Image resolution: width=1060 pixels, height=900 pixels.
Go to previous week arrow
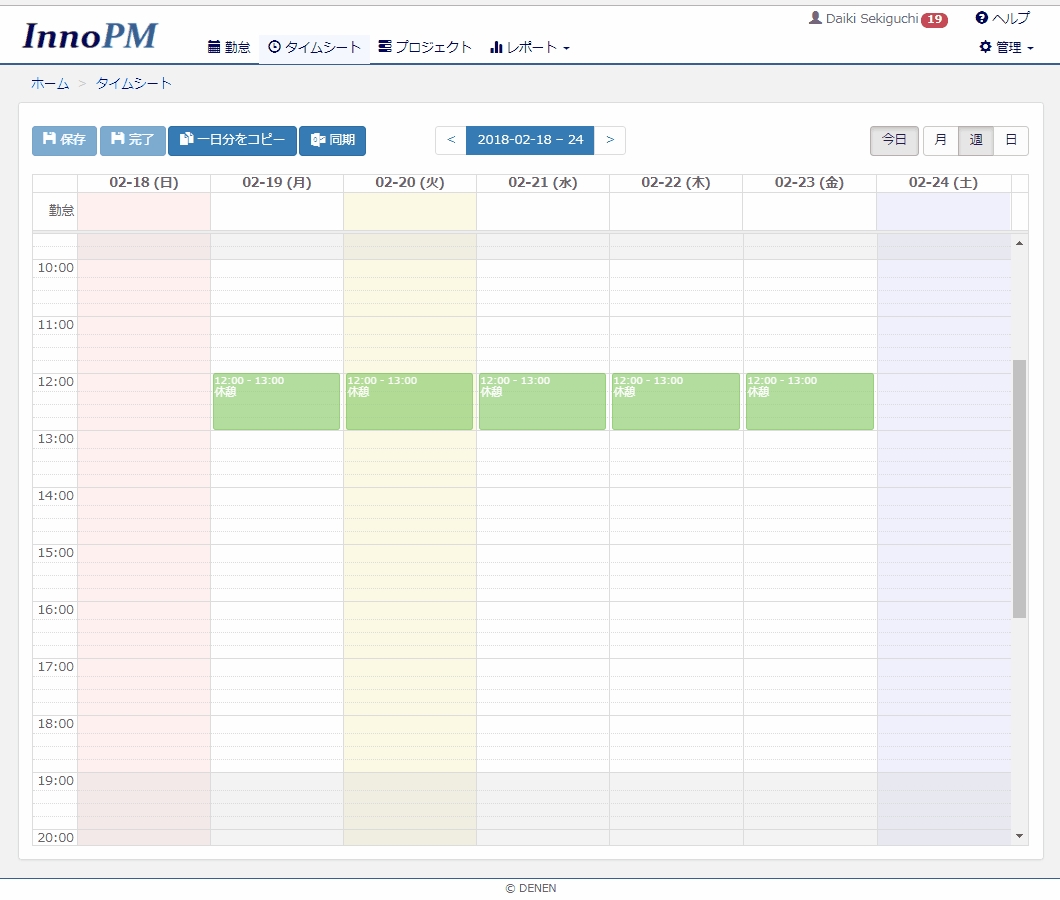451,140
